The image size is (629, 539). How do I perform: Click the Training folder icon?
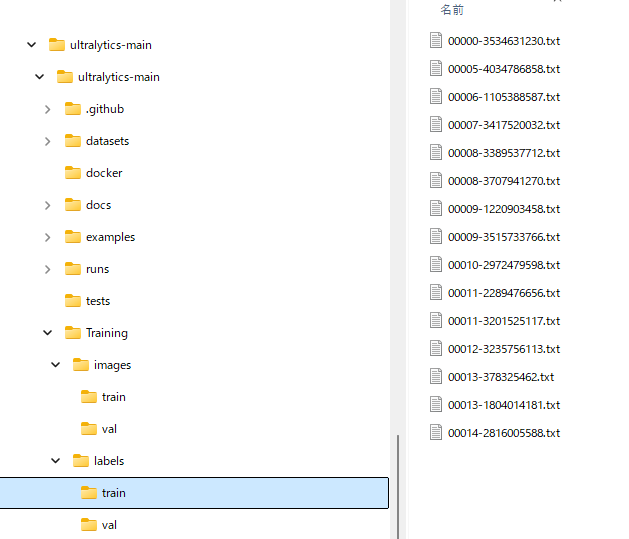[73, 333]
